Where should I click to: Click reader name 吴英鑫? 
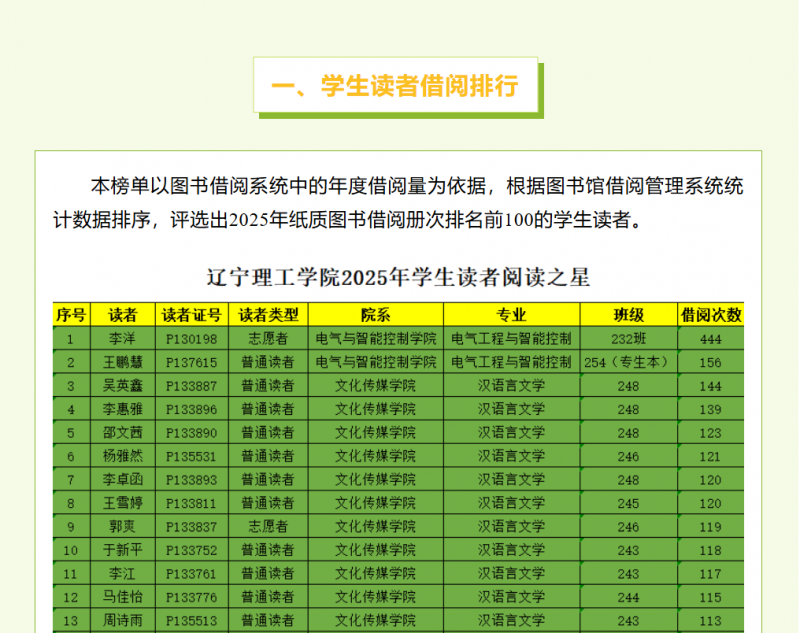tap(122, 386)
